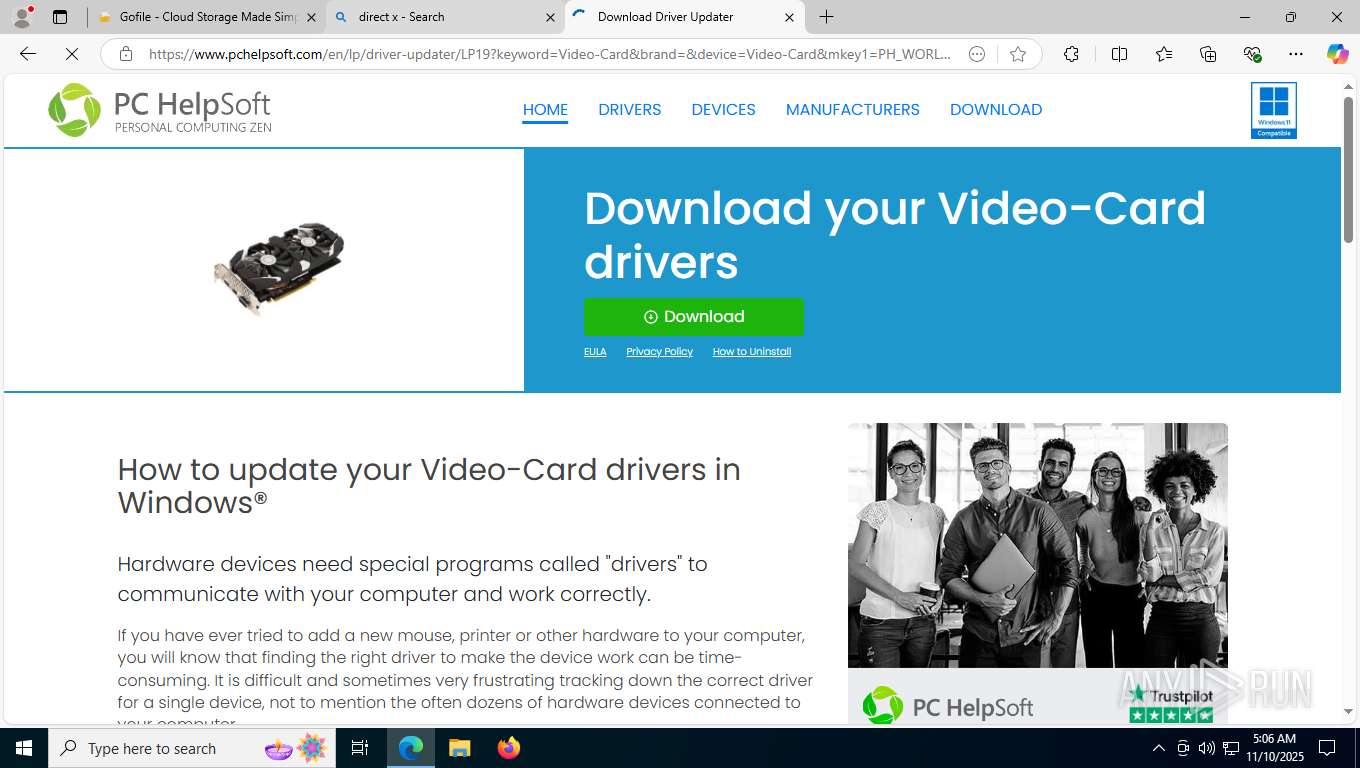Open the volume control tray icon
Viewport: 1360px width, 768px height.
point(1207,748)
